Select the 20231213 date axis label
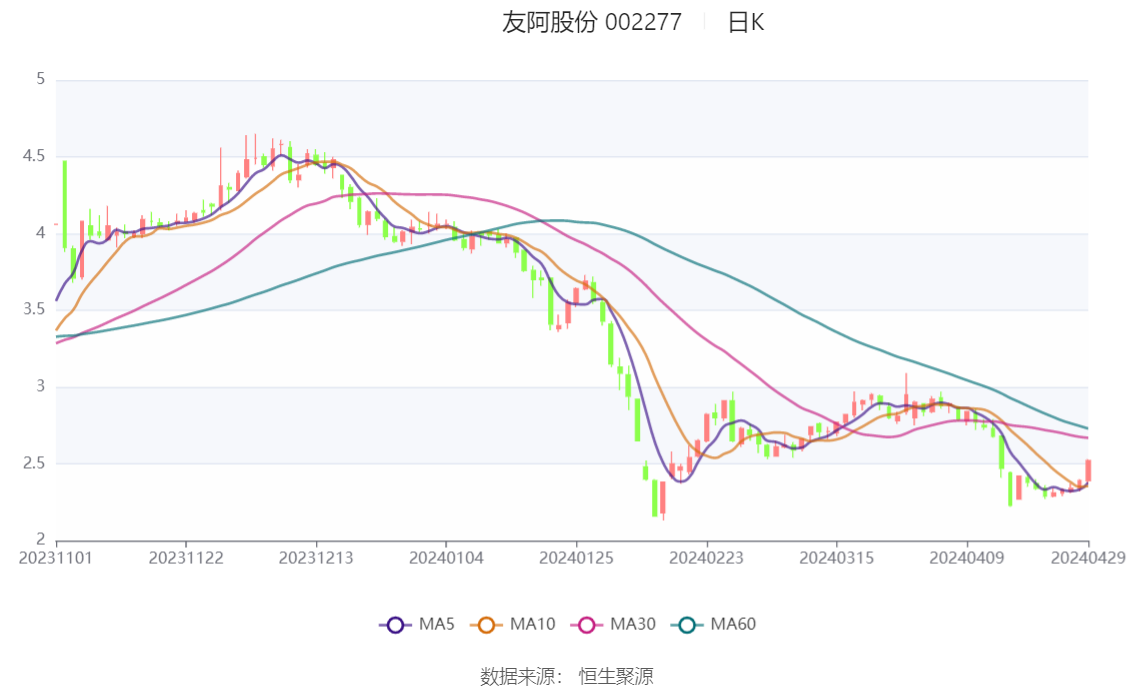Image resolution: width=1134 pixels, height=689 pixels. point(316,557)
